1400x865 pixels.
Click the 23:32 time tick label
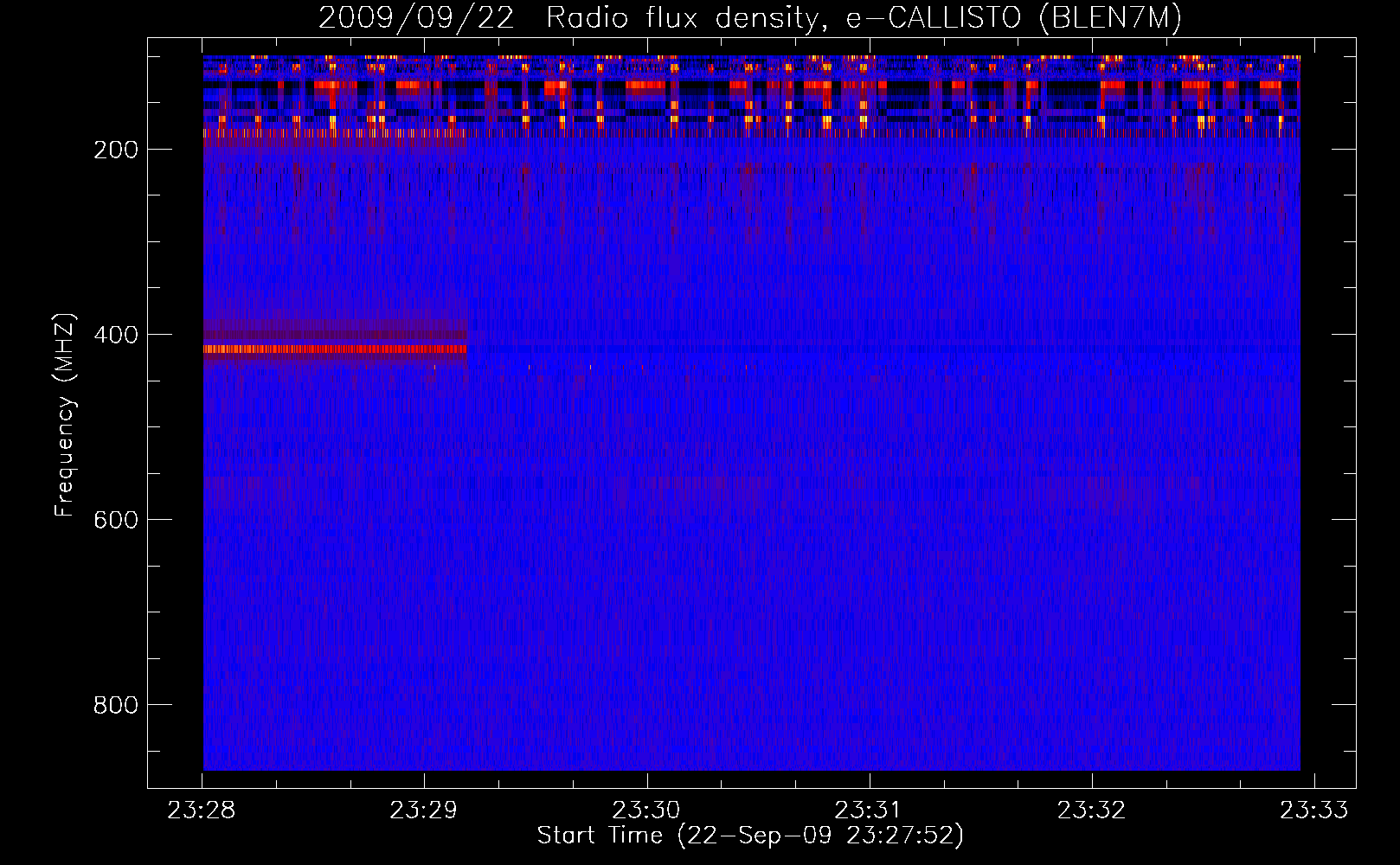1092,810
